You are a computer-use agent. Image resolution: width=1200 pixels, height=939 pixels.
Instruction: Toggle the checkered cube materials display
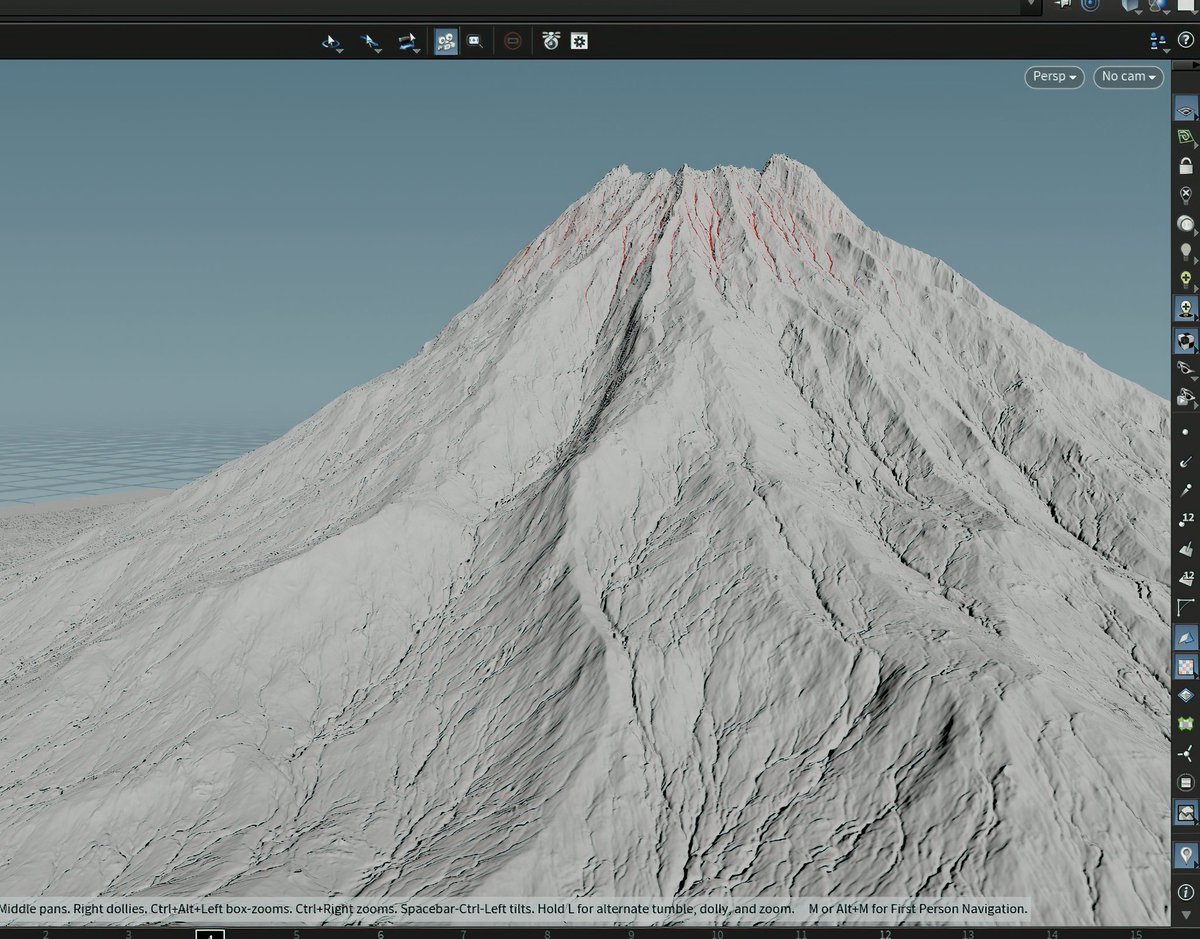[1185, 342]
